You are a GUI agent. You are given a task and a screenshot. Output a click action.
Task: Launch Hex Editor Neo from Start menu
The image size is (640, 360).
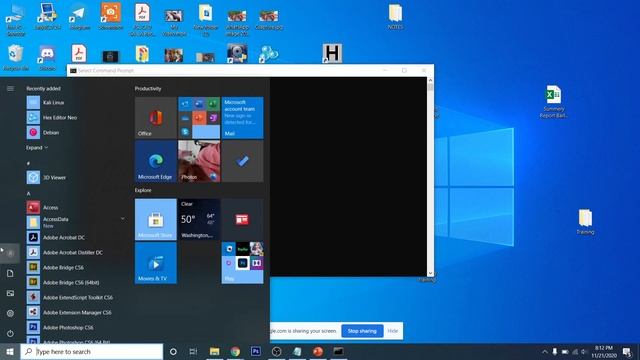76,118
